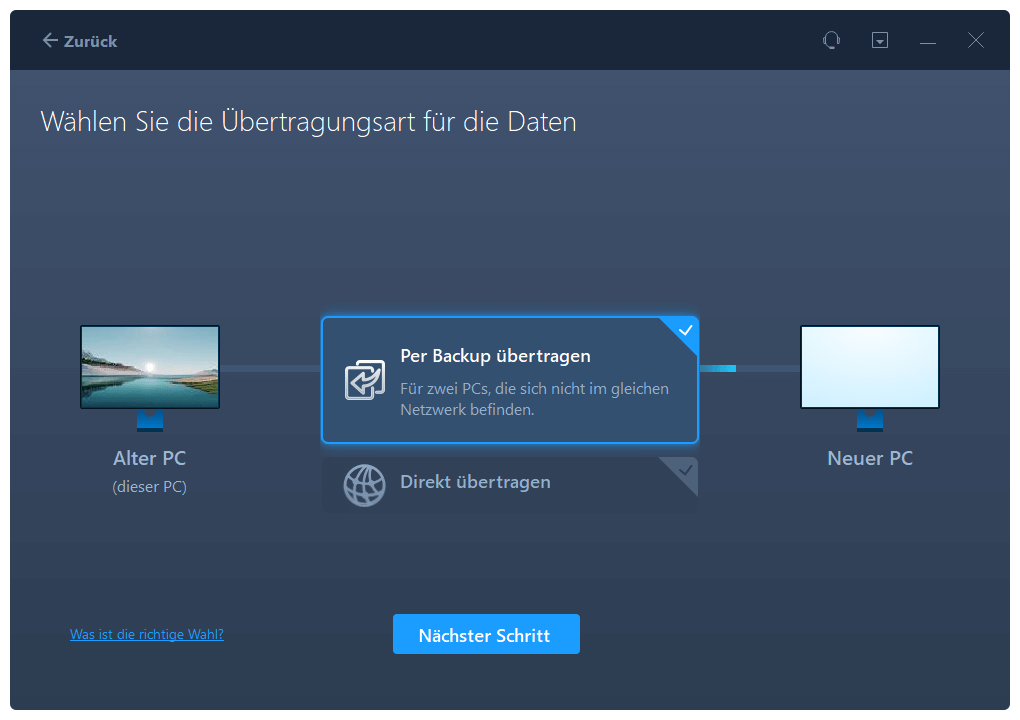
Task: Select the Per Backup übertragen option
Action: (x=509, y=380)
